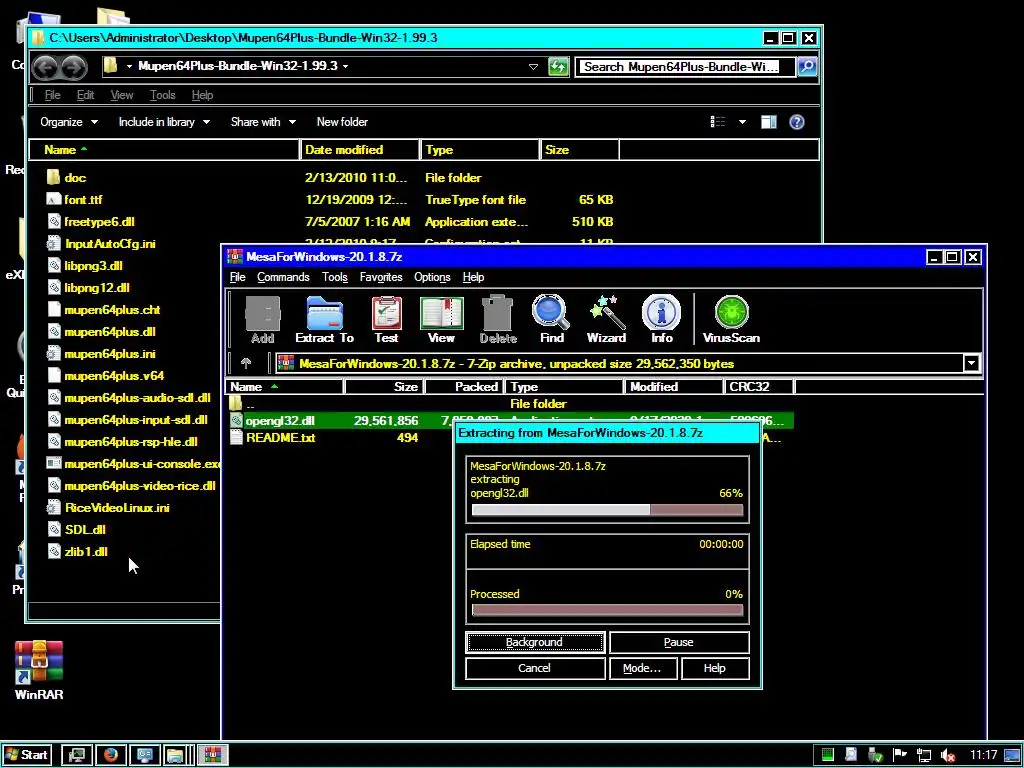Select mupen64plus-video-rice.dll file
Image resolution: width=1024 pixels, height=768 pixels.
131,486
